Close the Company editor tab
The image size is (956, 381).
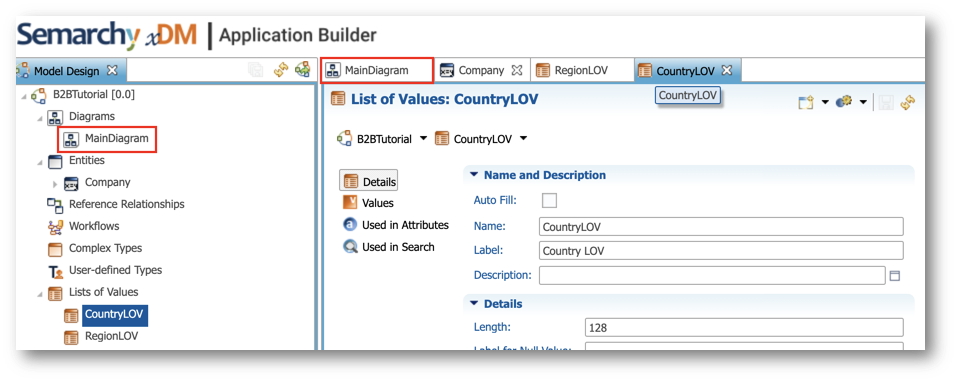[x=517, y=70]
